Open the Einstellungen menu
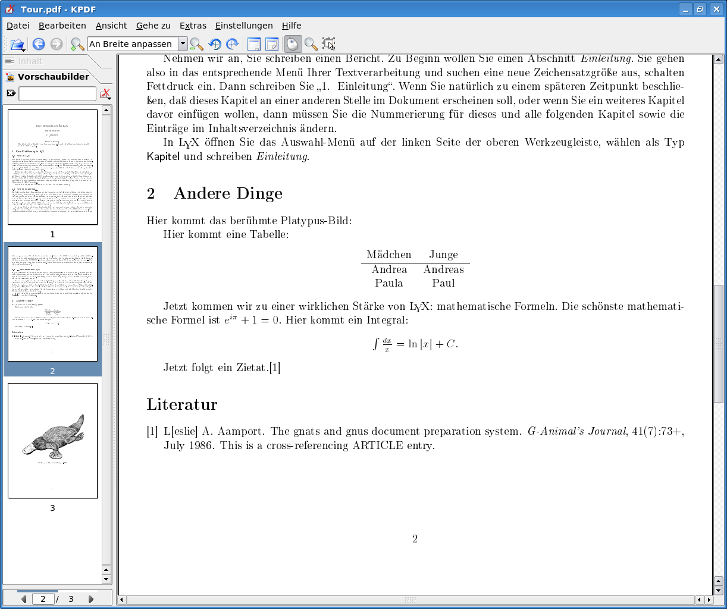 coord(244,26)
